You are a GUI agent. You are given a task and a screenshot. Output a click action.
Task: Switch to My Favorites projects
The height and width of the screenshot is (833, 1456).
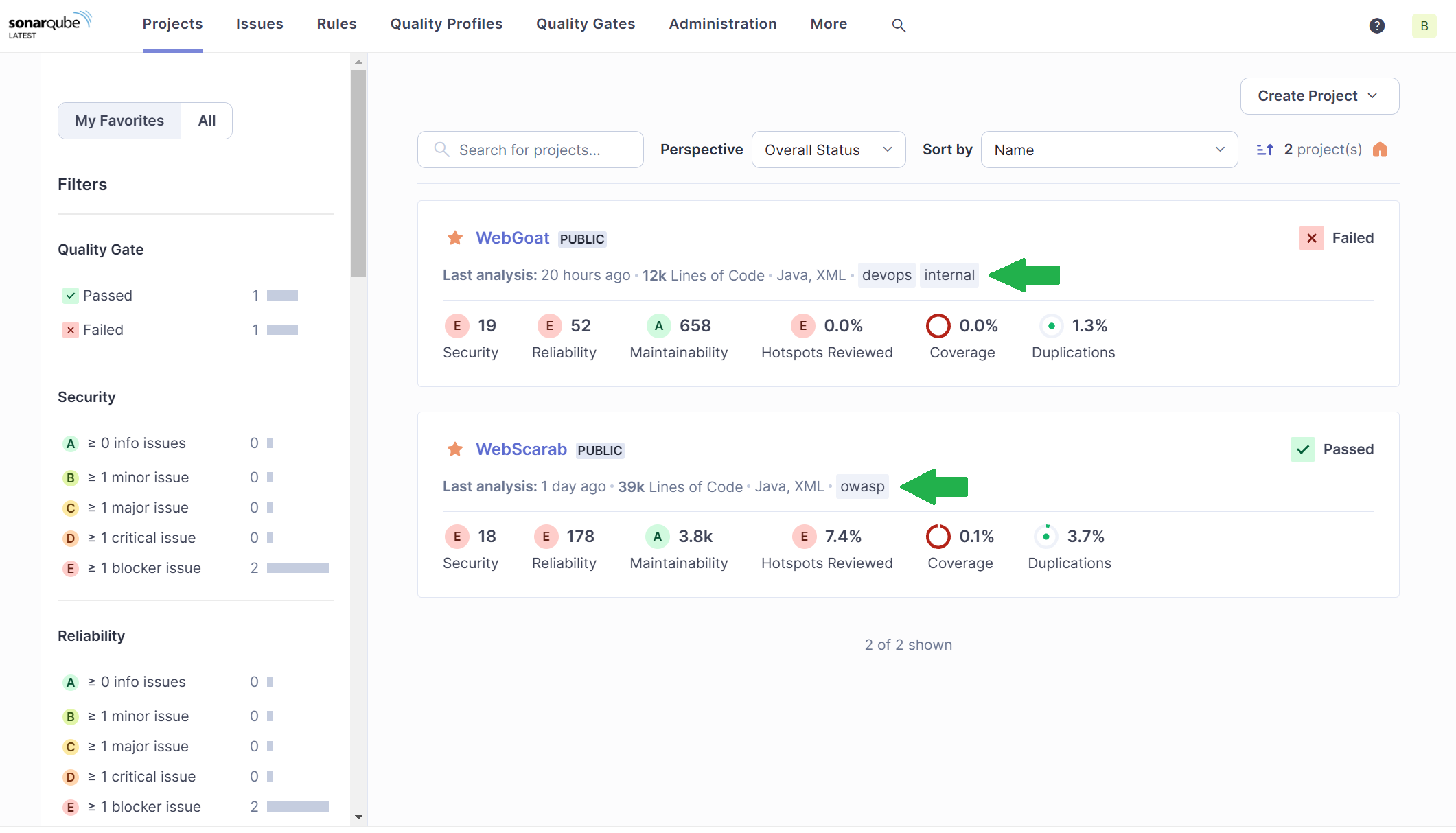tap(119, 121)
